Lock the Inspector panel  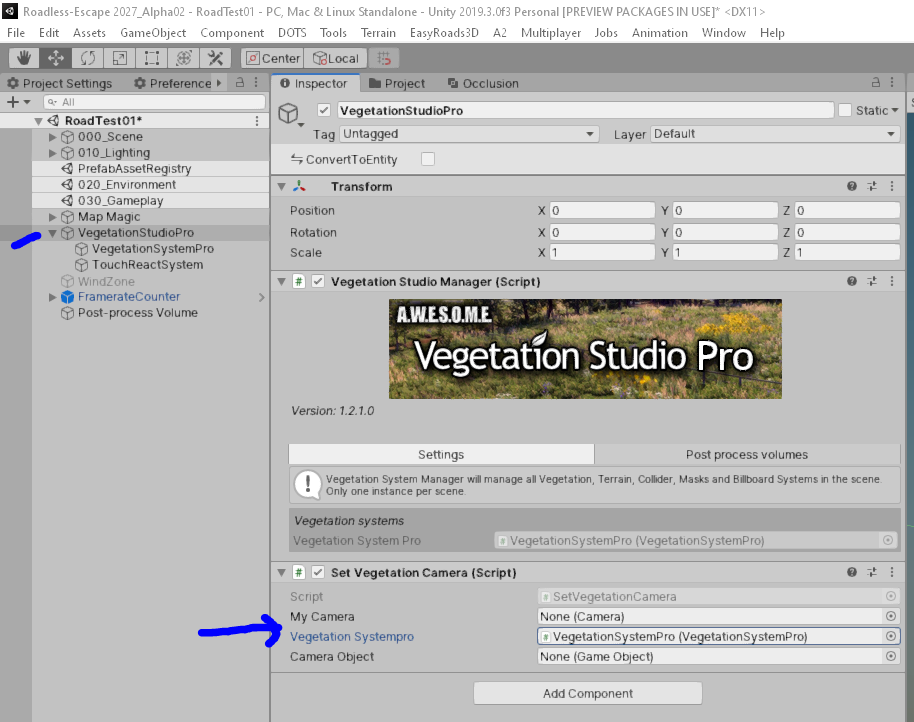coord(876,83)
